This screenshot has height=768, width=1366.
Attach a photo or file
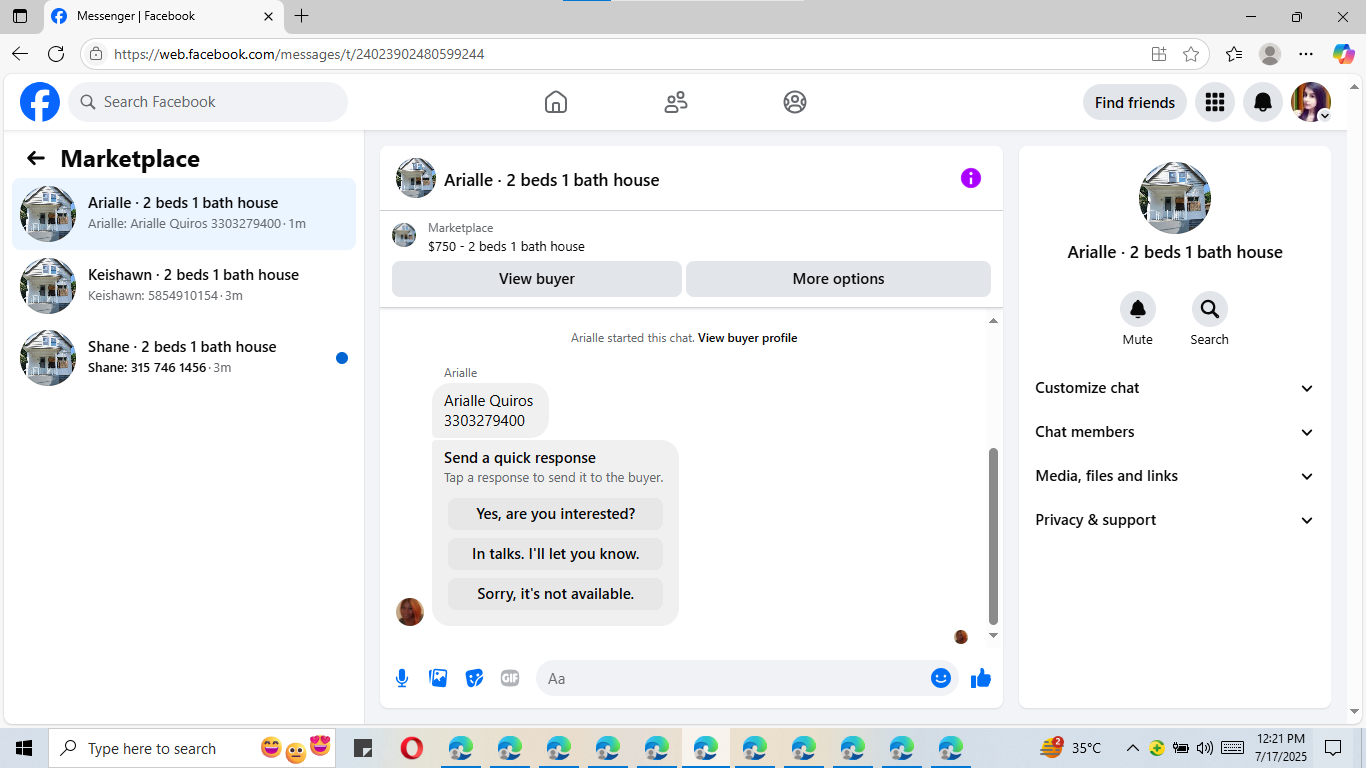tap(438, 678)
